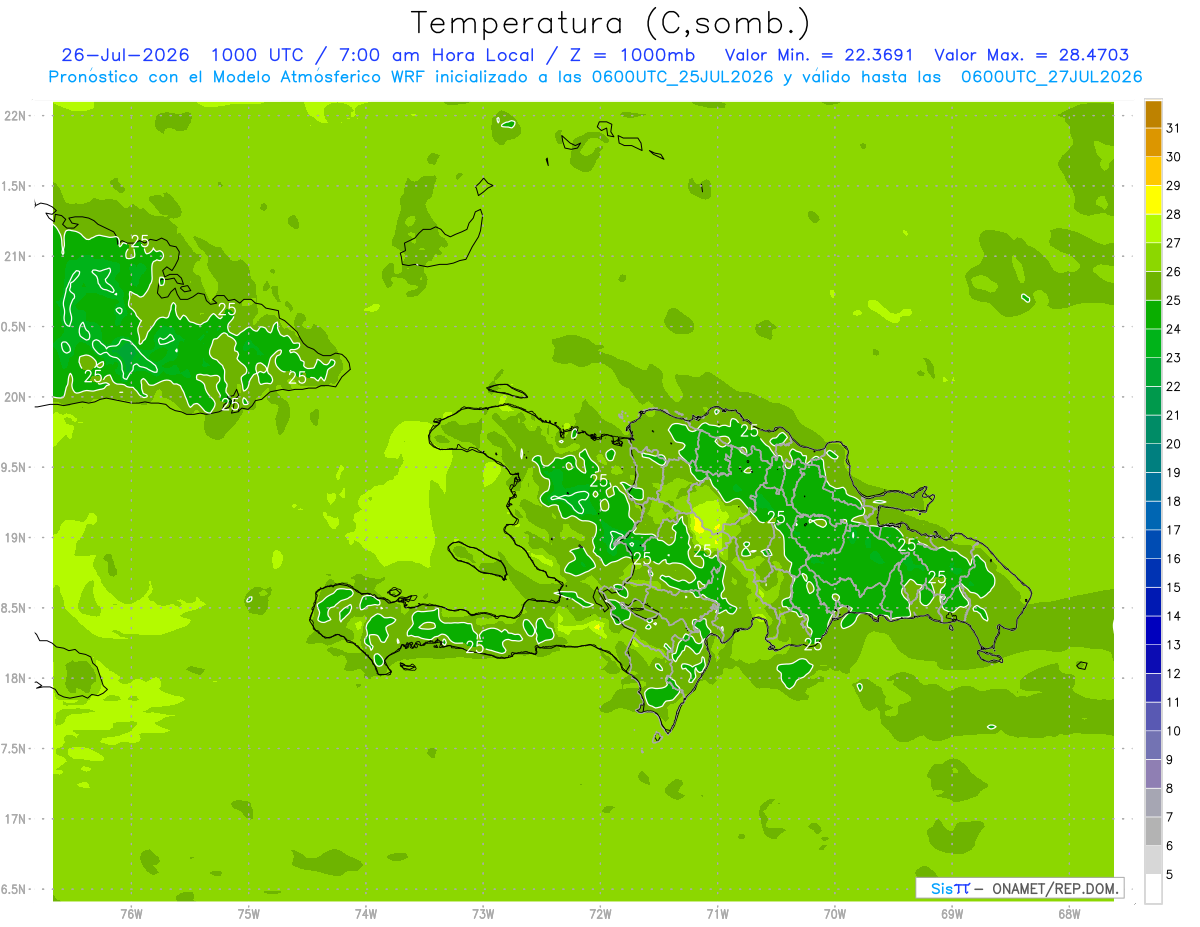The image size is (1200, 927).
Task: Click the '70W' longitude axis label
Action: point(834,914)
